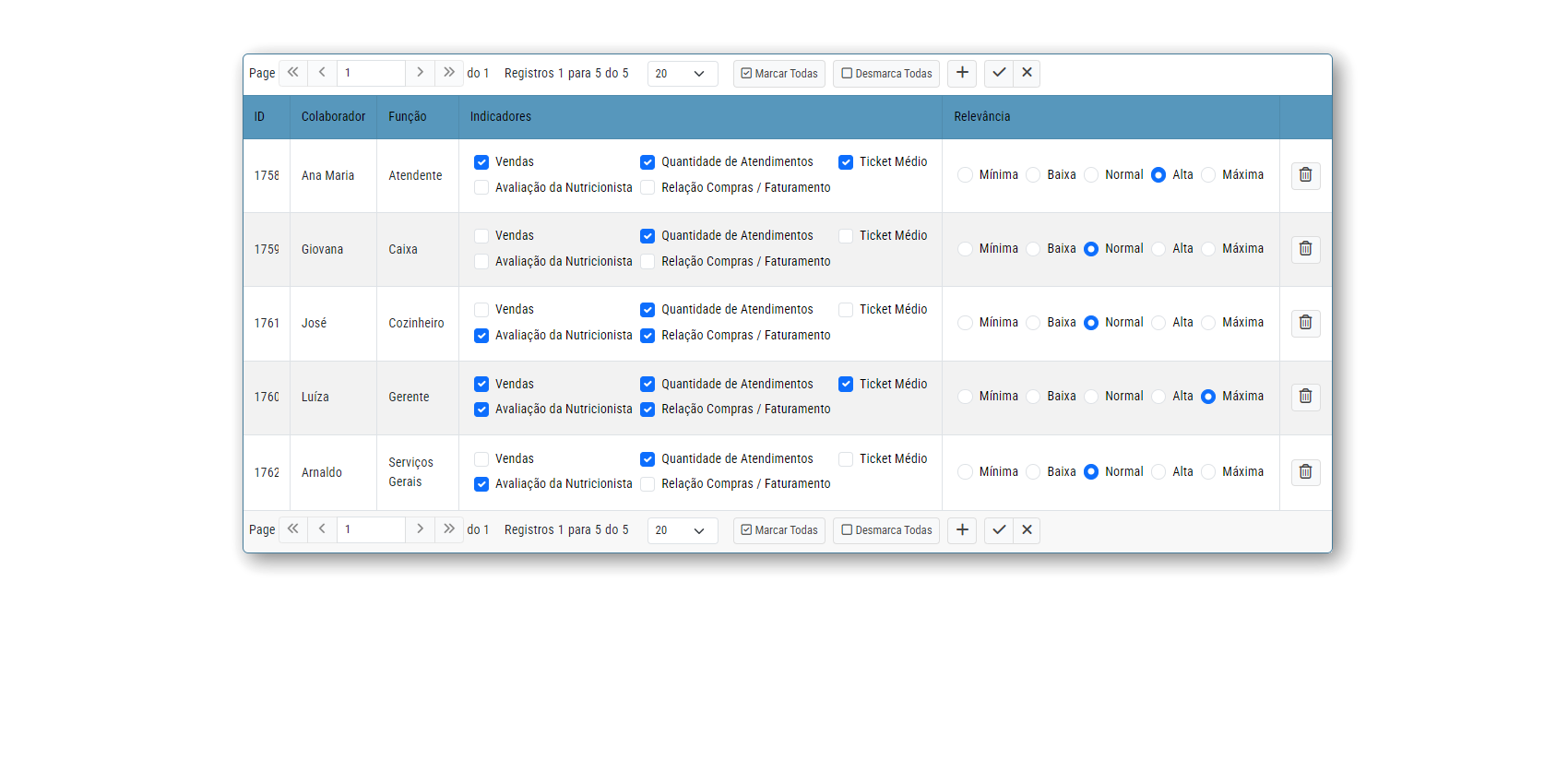Enable Ticket Médio for Giovana

click(x=846, y=236)
